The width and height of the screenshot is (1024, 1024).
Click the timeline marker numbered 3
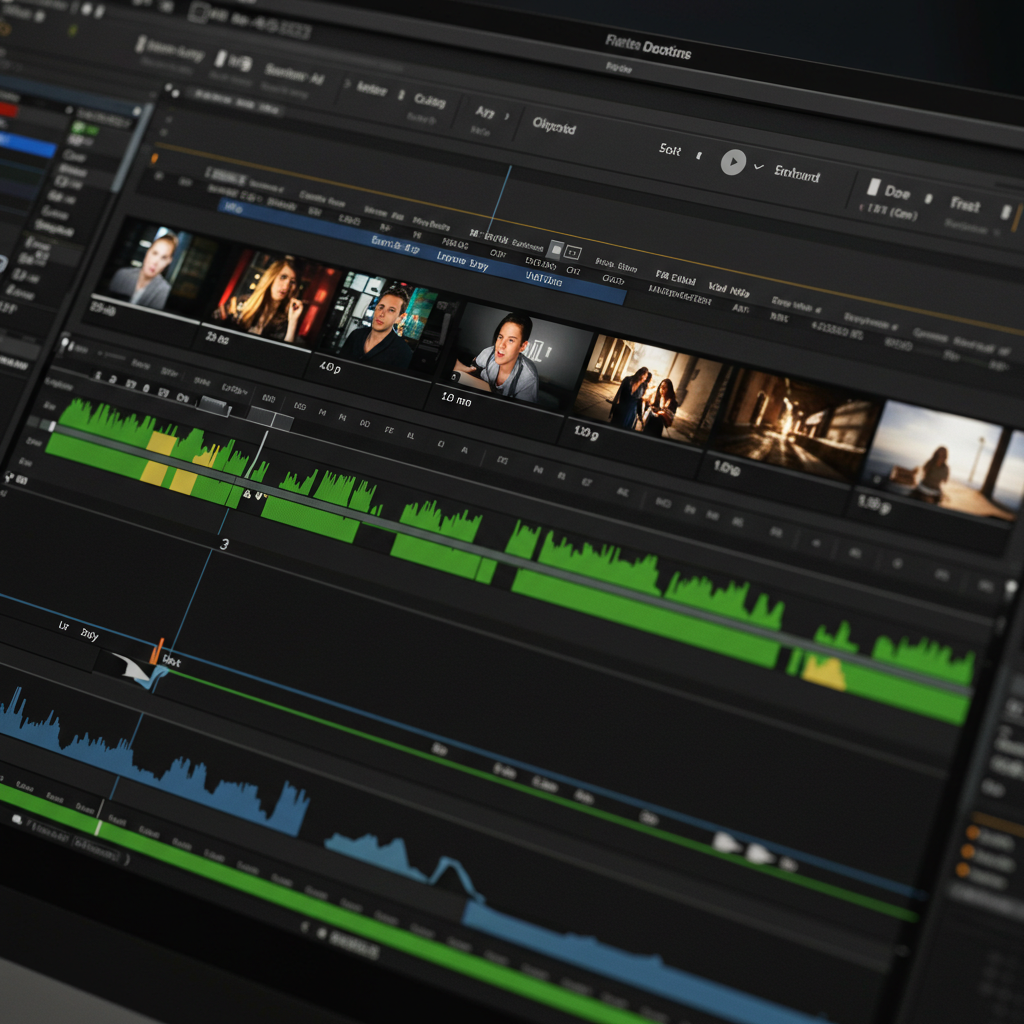[224, 544]
